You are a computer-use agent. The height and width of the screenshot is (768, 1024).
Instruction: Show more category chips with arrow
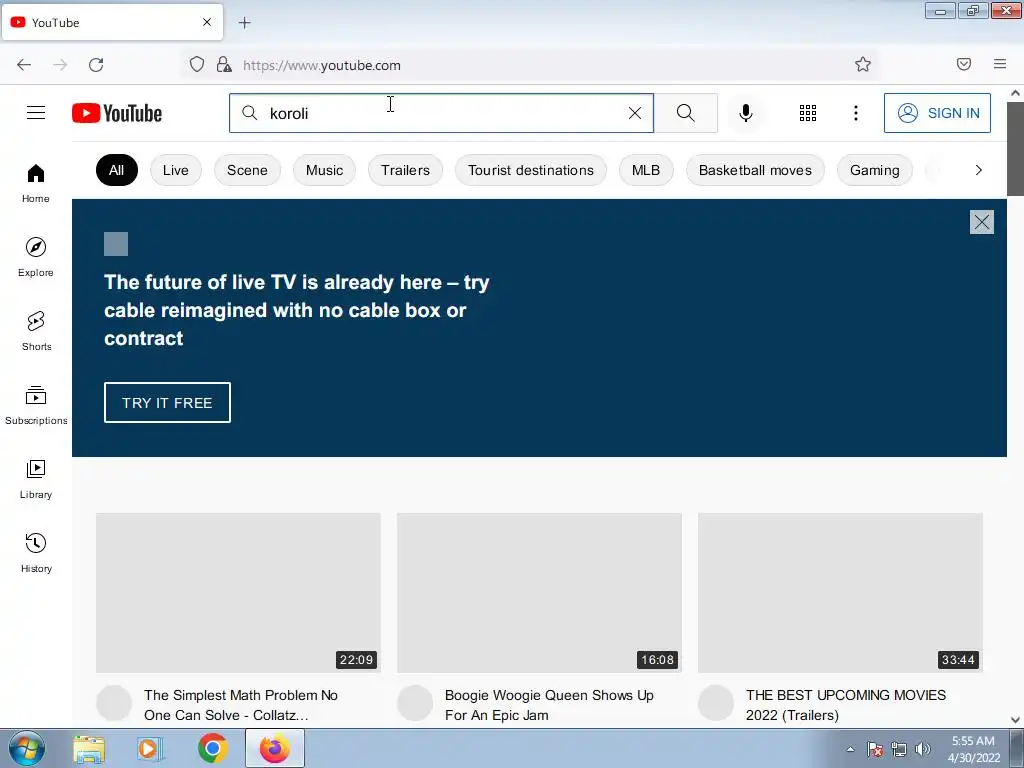(978, 170)
